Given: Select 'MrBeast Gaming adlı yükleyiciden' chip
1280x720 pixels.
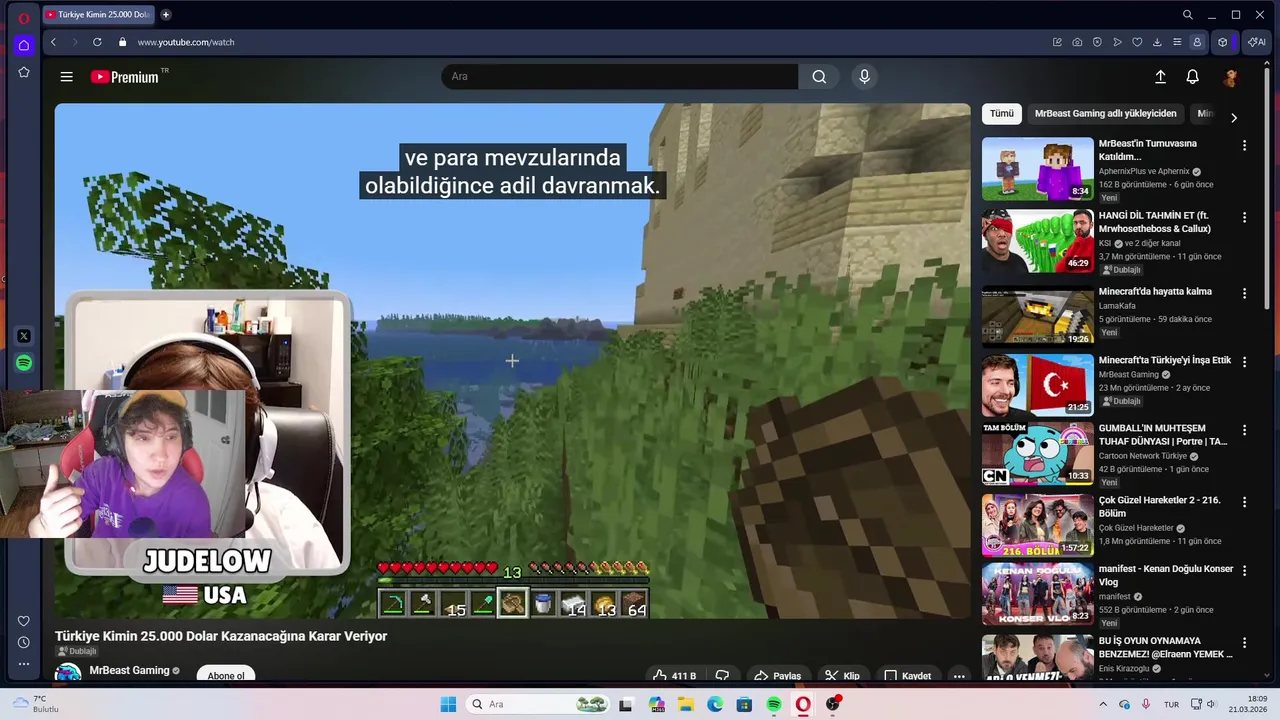Looking at the screenshot, I should (x=1105, y=114).
